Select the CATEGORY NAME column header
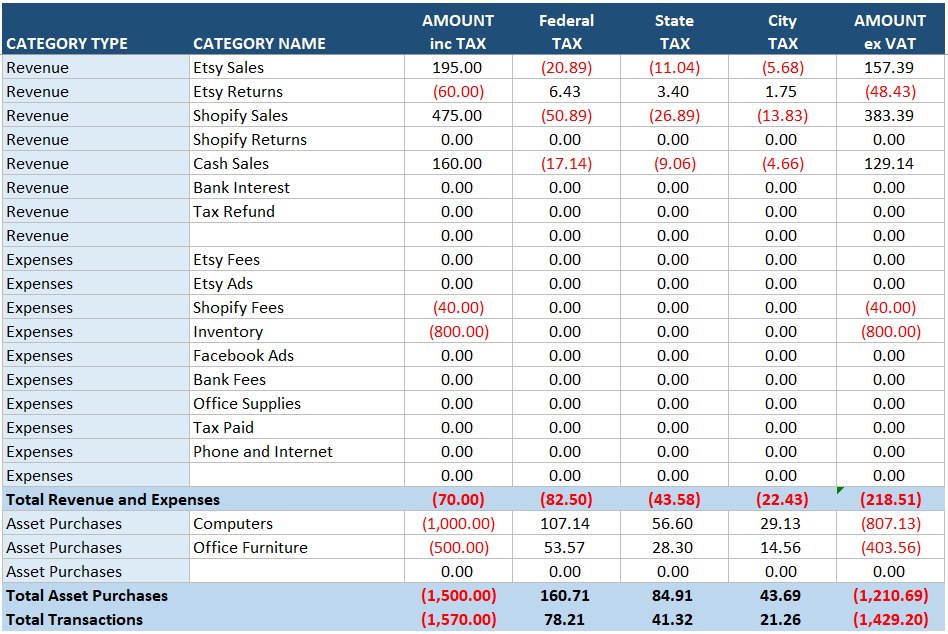The width and height of the screenshot is (948, 634). tap(259, 43)
